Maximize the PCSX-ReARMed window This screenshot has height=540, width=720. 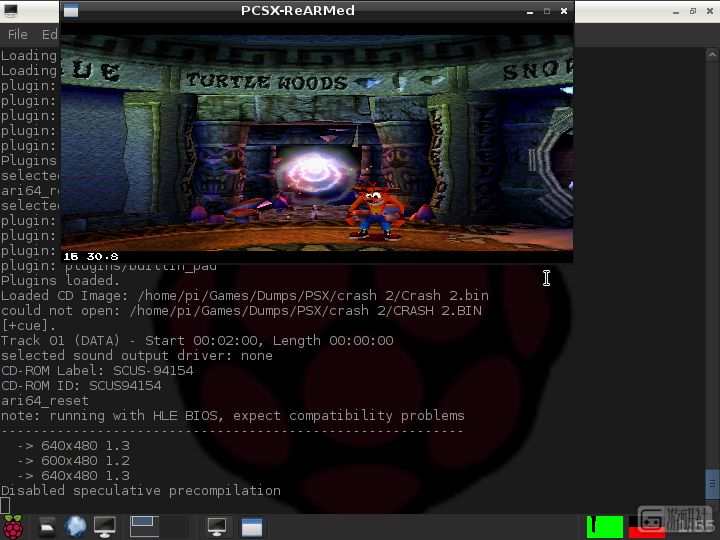547,11
